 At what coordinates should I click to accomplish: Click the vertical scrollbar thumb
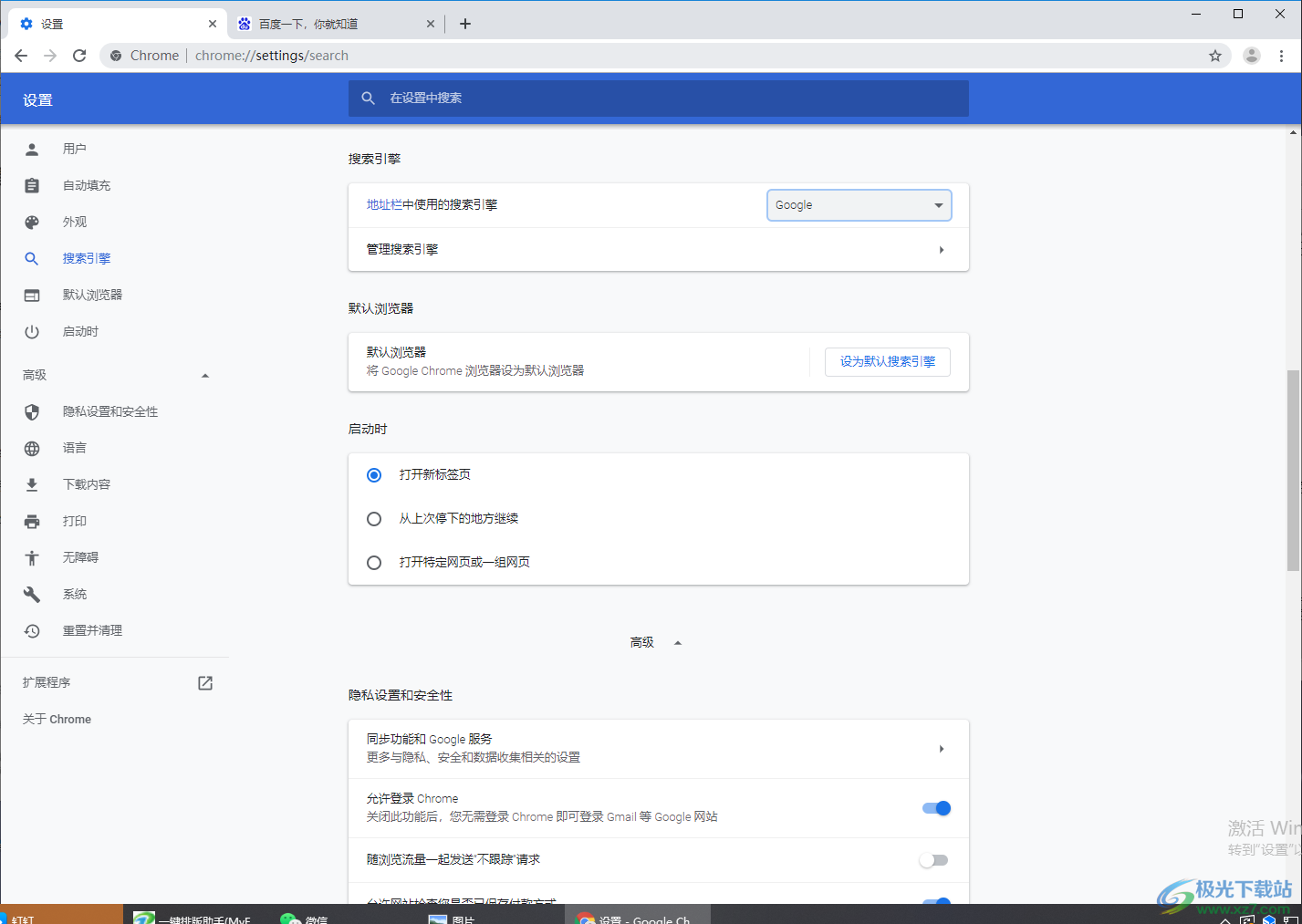click(x=1293, y=471)
